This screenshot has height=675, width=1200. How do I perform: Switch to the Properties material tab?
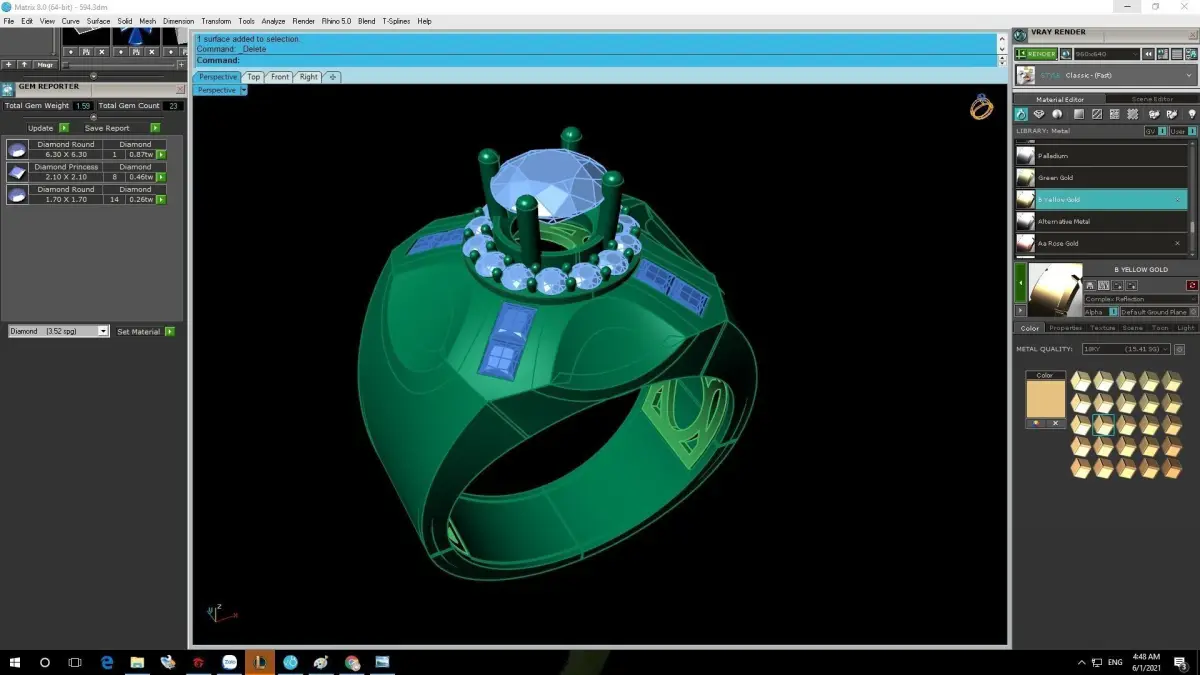pyautogui.click(x=1065, y=328)
